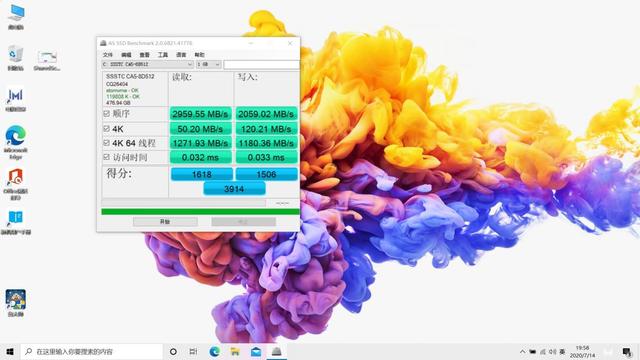Open the File (文件) menu
The width and height of the screenshot is (640, 360).
pyautogui.click(x=108, y=55)
